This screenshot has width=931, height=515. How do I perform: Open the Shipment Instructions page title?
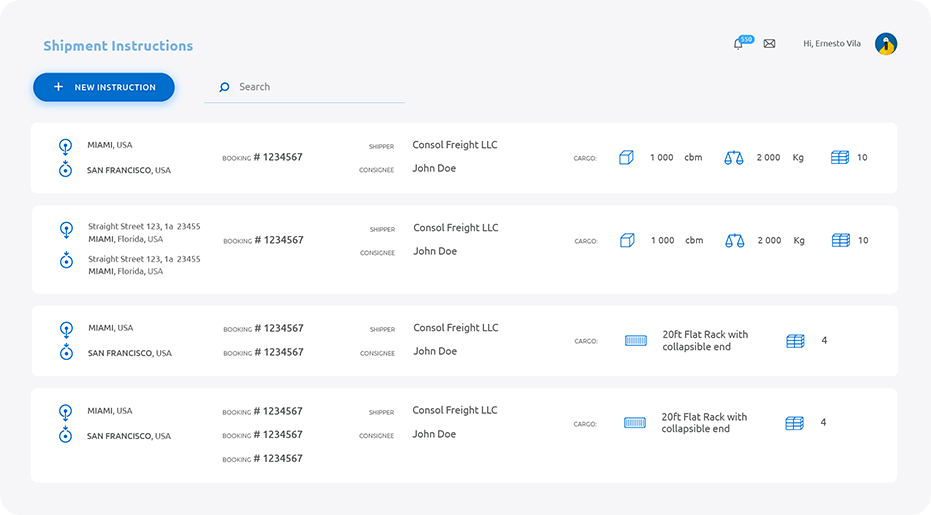tap(118, 46)
